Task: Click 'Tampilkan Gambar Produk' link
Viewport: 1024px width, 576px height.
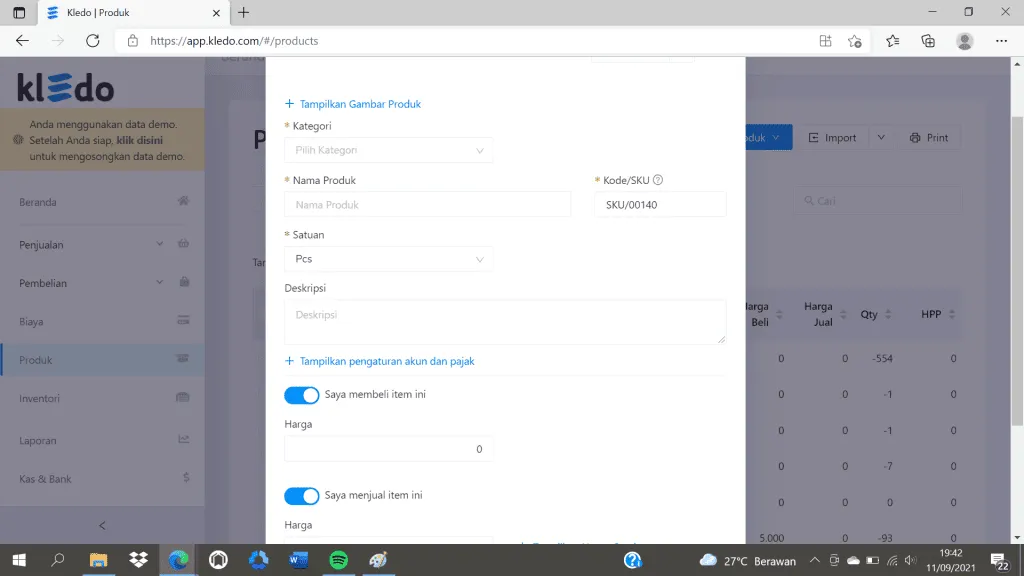Action: click(360, 104)
